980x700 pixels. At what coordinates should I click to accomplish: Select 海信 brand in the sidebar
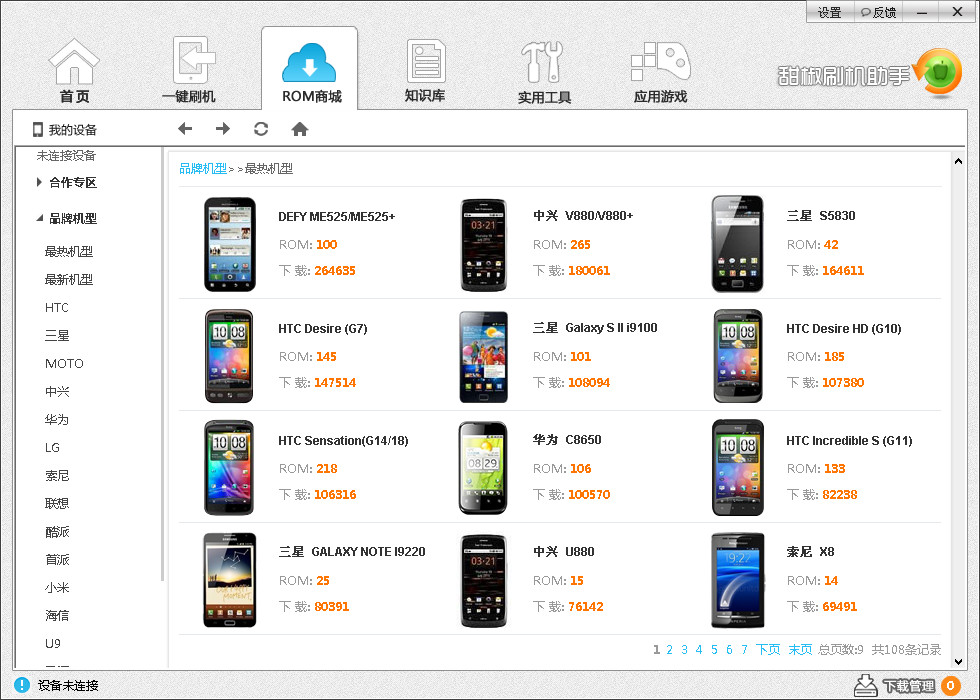[x=57, y=616]
